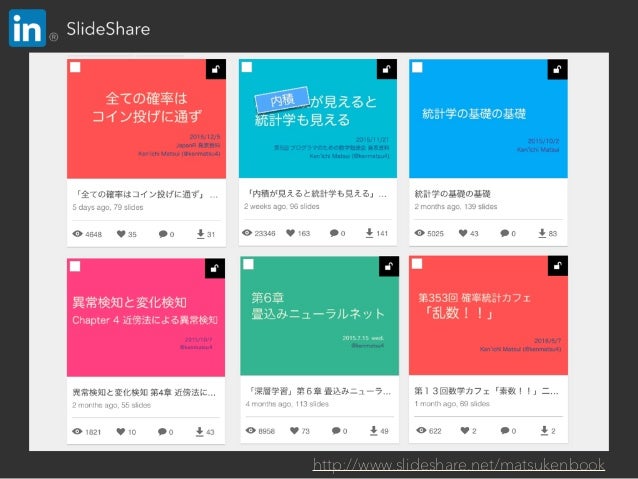Screen dimensions: 638x479
Task: Open the red 第353回 確率統計カフェ thumbnail
Action: click(489, 315)
